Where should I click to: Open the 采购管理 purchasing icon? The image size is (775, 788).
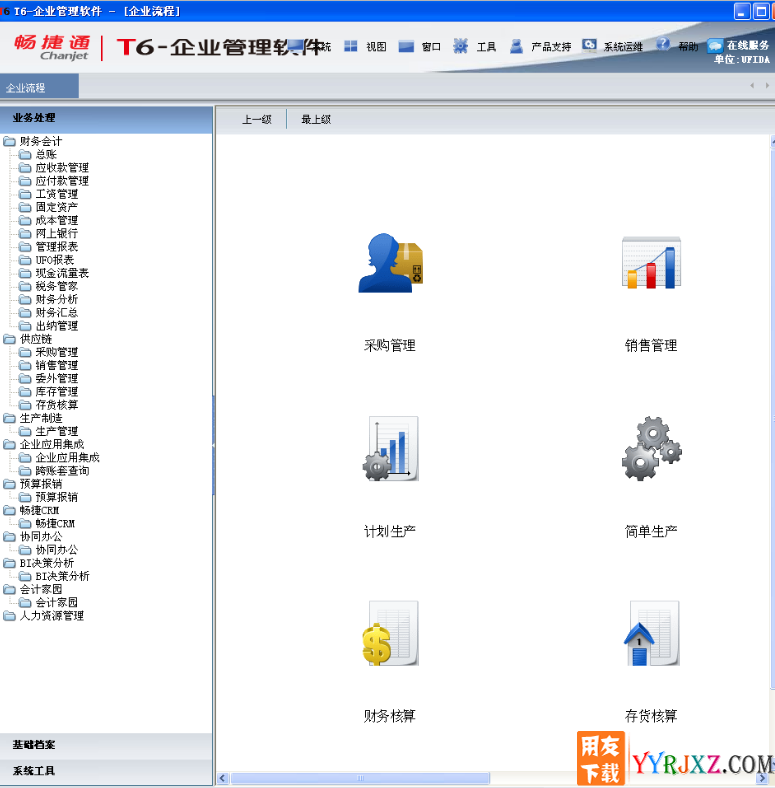391,263
